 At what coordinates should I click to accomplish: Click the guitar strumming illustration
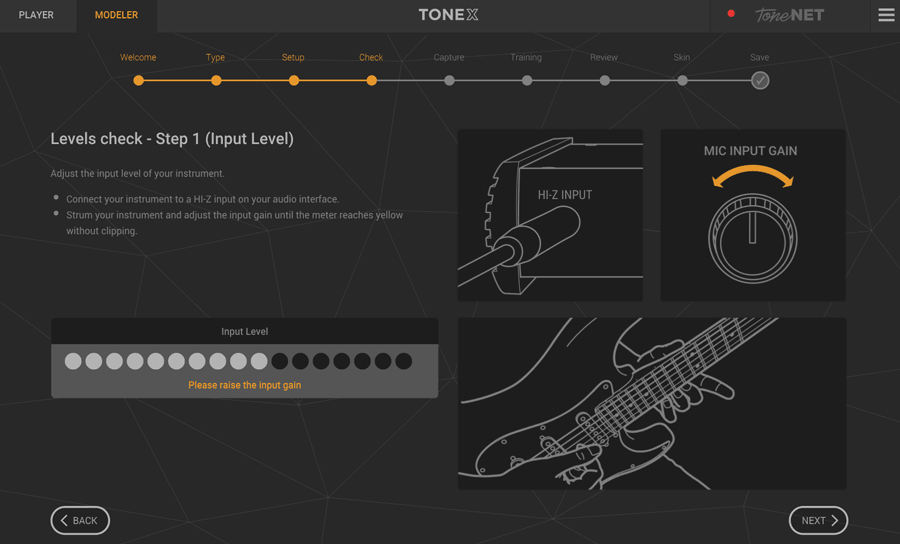651,403
